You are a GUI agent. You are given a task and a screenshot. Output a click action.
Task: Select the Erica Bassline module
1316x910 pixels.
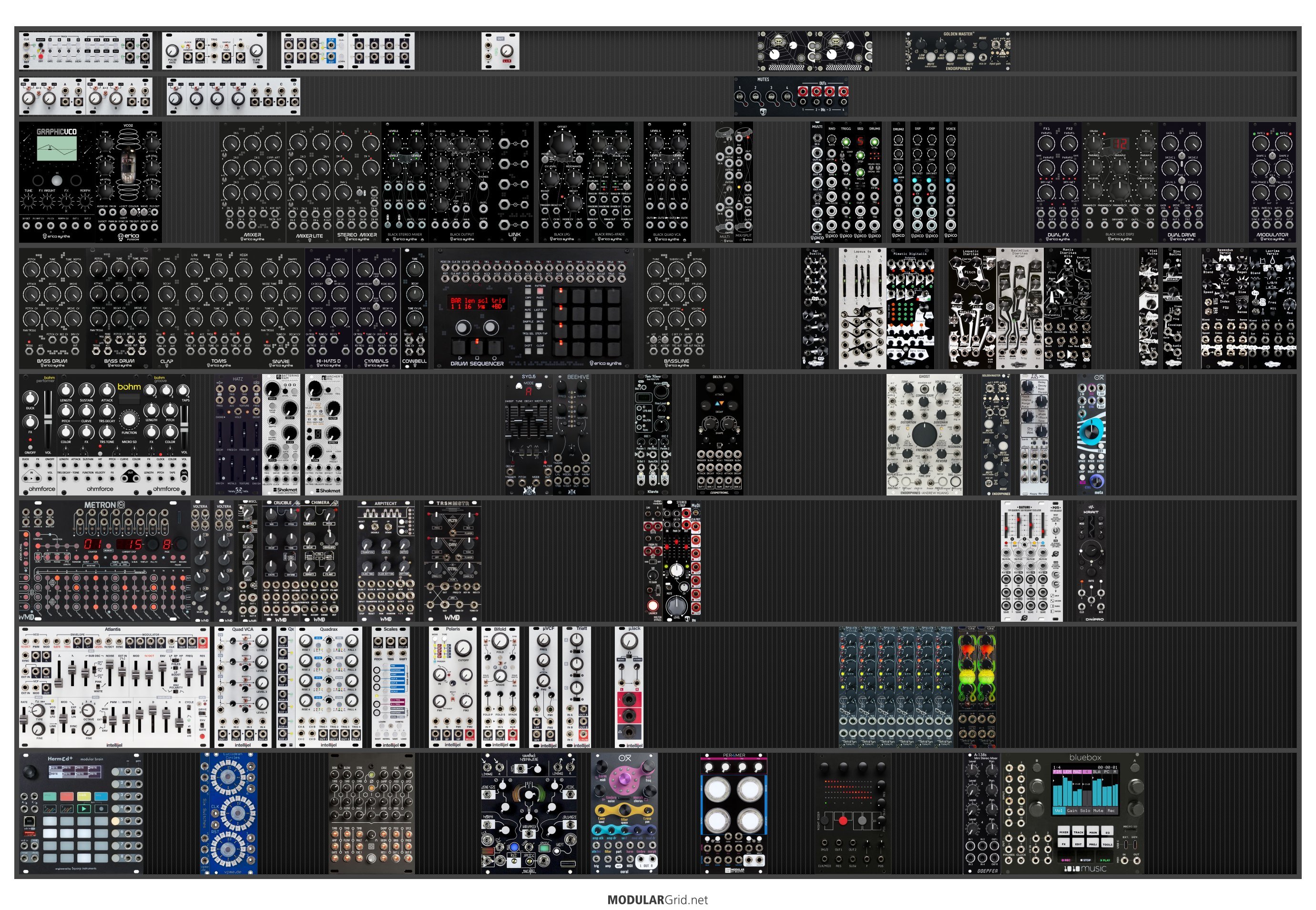tap(676, 308)
